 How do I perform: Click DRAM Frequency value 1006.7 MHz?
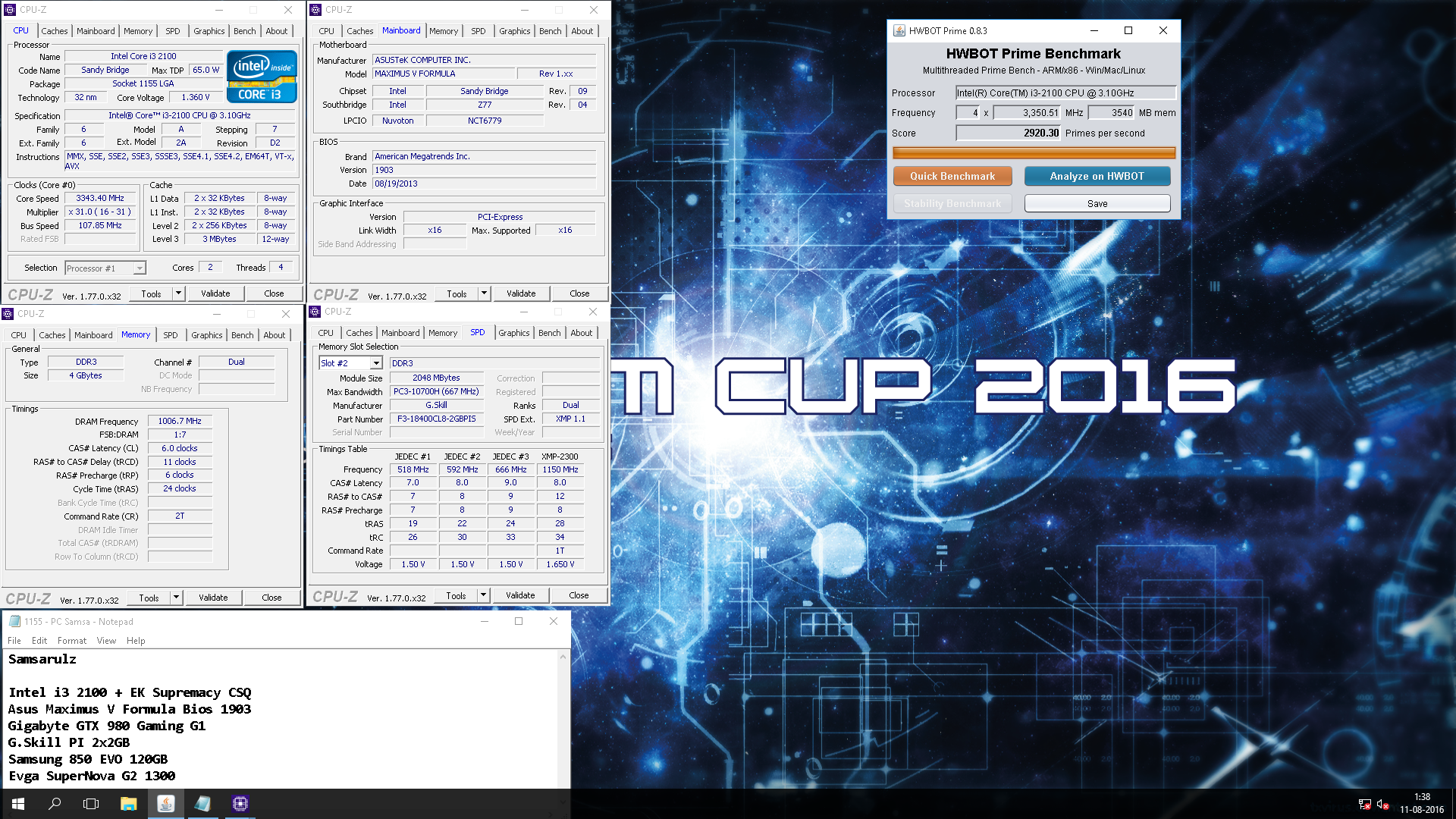[x=180, y=422]
